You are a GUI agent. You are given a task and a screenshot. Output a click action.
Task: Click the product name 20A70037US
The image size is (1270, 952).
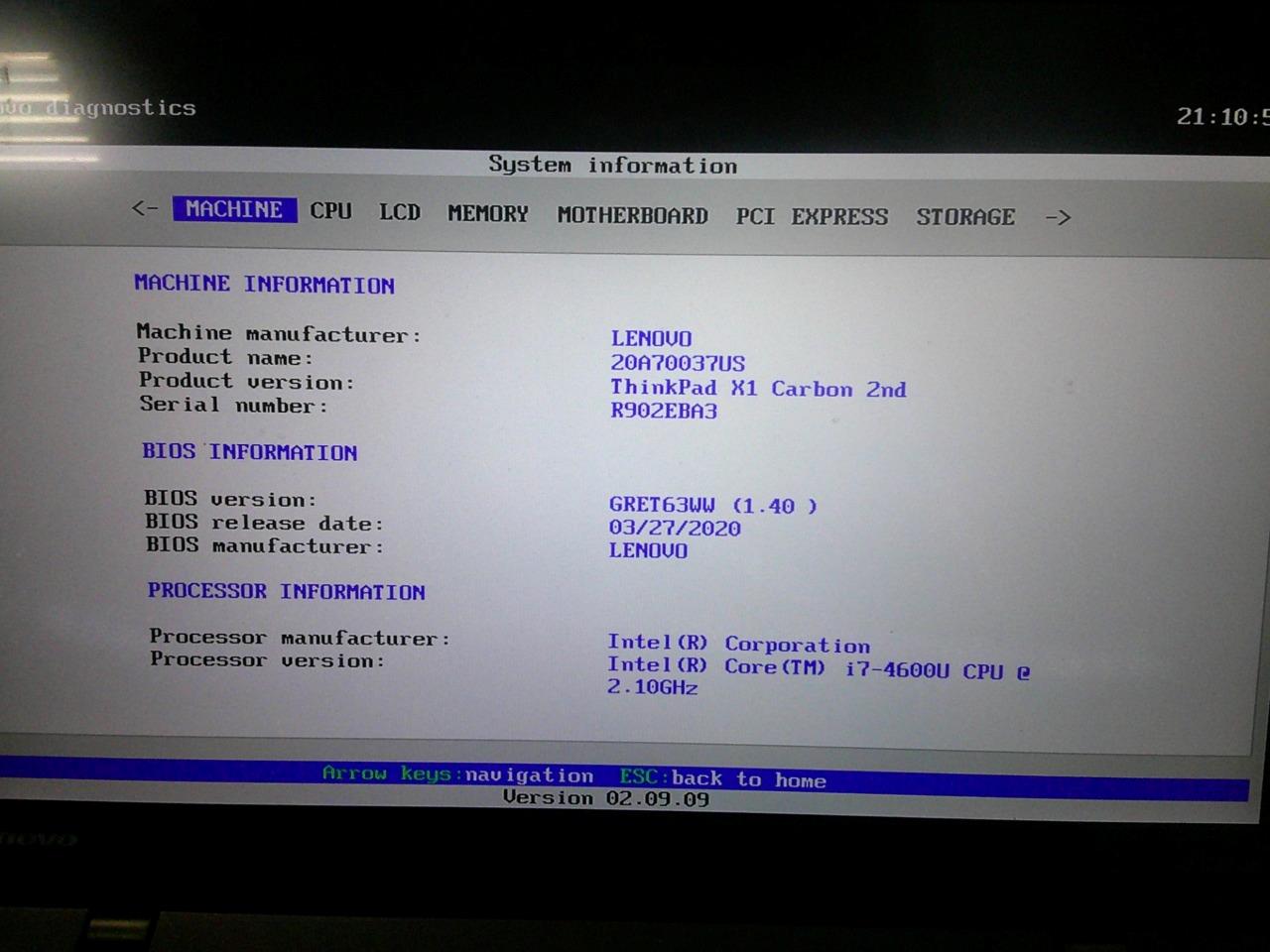[678, 364]
